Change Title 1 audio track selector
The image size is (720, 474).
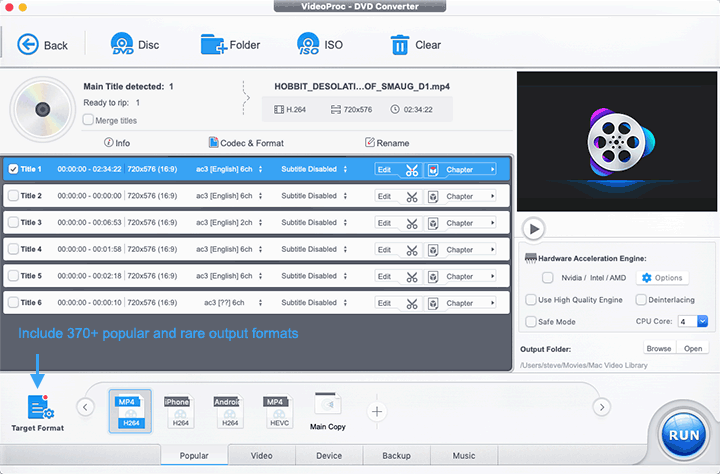[x=260, y=169]
